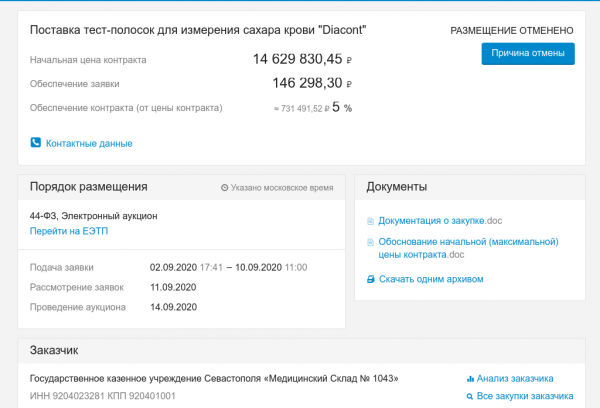Open Обоснование начальной (максимальной) цены контракта.doc
This screenshot has height=408, width=600.
tap(468, 248)
